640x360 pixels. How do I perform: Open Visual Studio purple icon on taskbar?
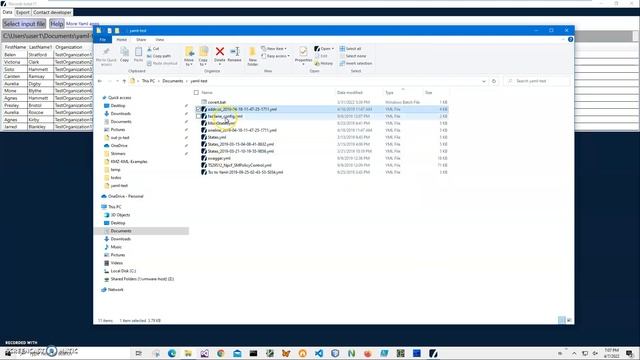[204, 353]
